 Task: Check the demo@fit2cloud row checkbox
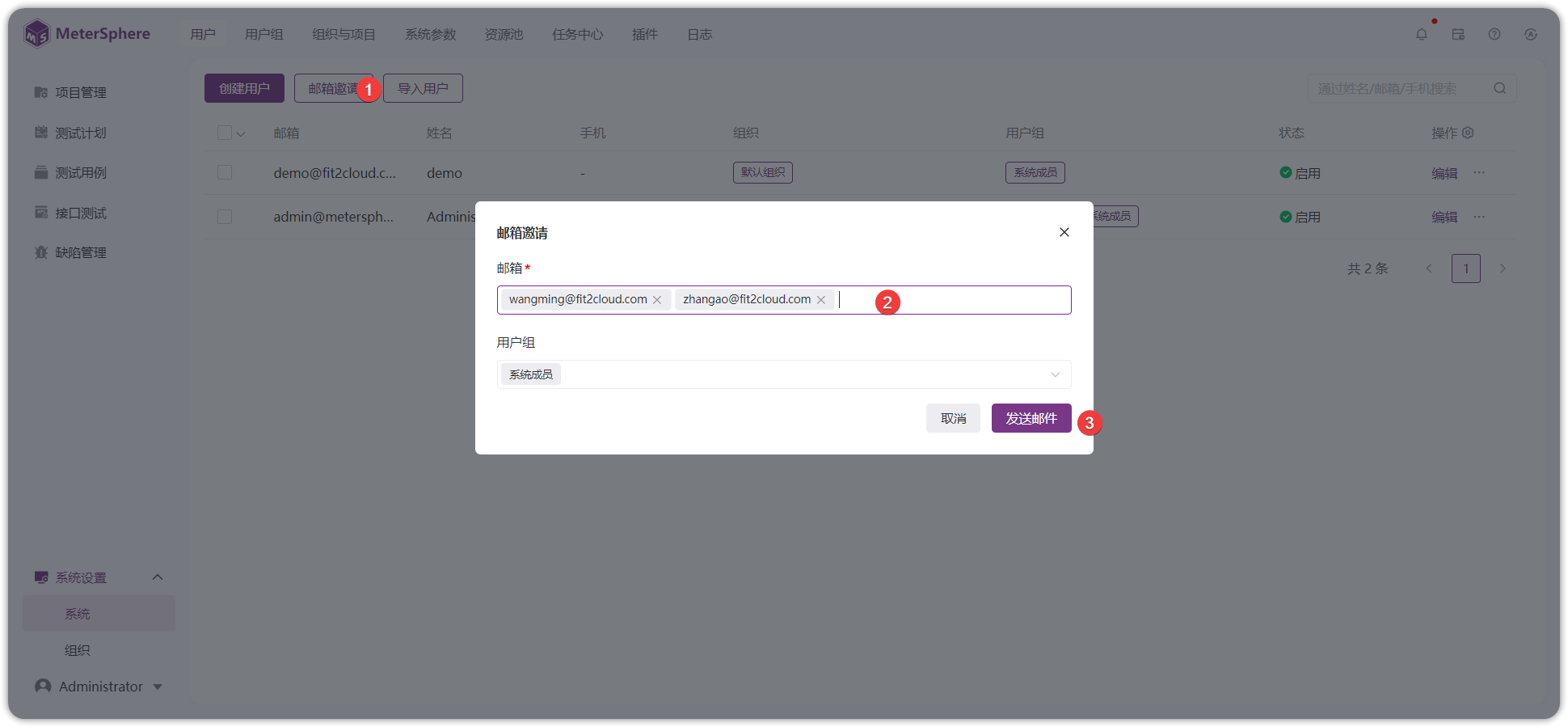pos(225,172)
